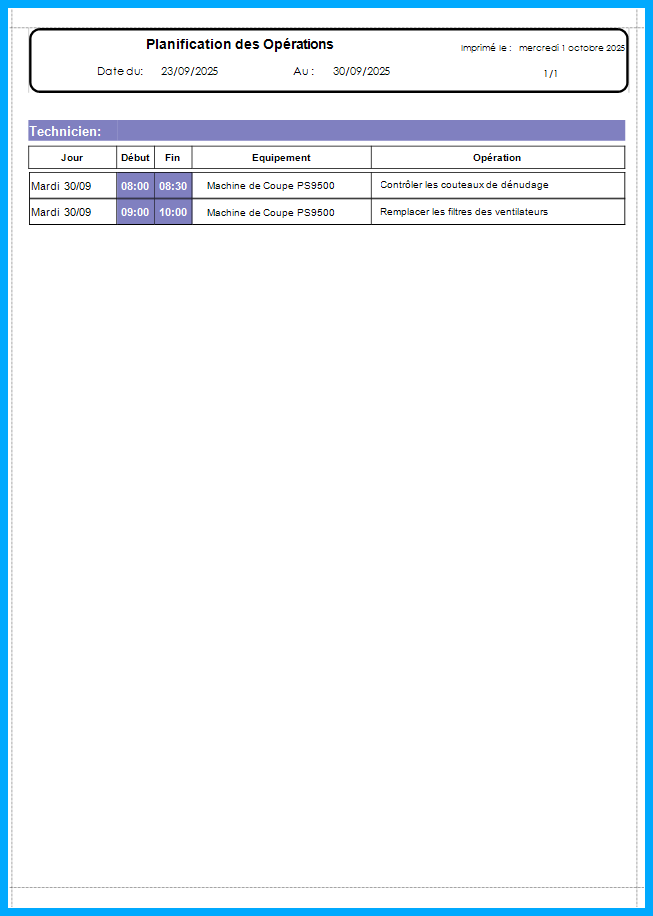Click the page number 1/1
The height and width of the screenshot is (916, 653).
pyautogui.click(x=551, y=73)
